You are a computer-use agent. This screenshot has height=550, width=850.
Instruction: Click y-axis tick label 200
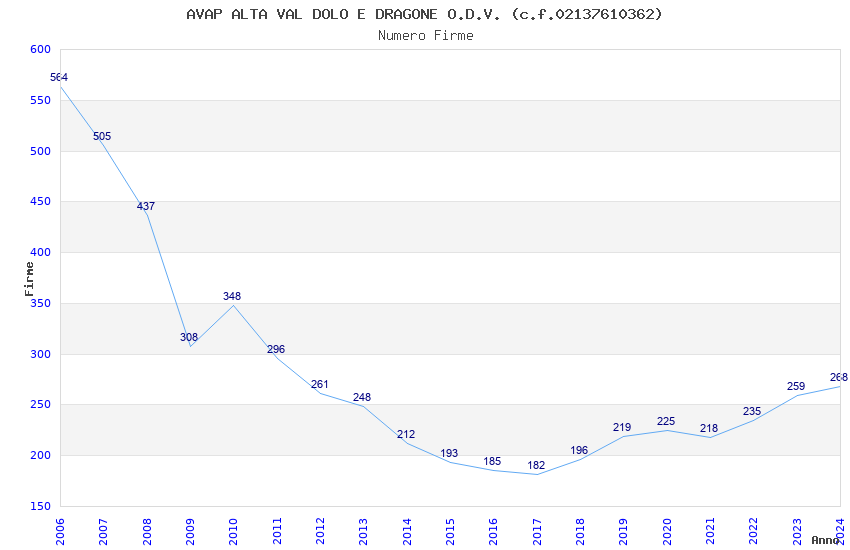tap(41, 456)
